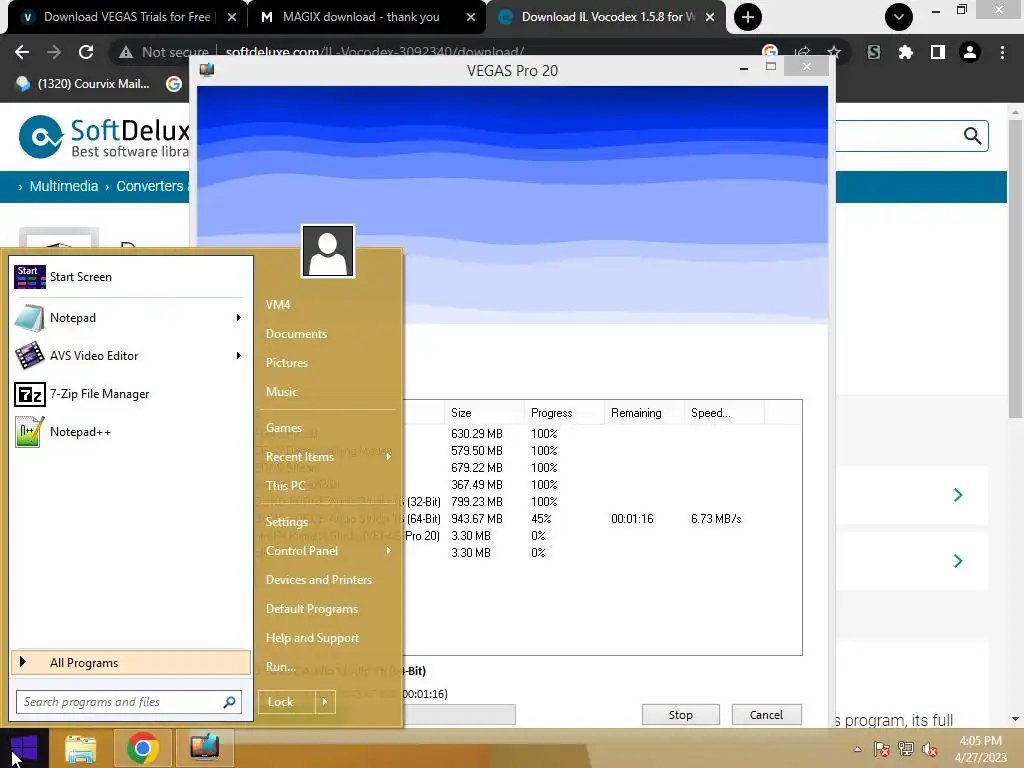The width and height of the screenshot is (1024, 768).
Task: Switch to Chrome on the taskbar
Action: pyautogui.click(x=142, y=748)
